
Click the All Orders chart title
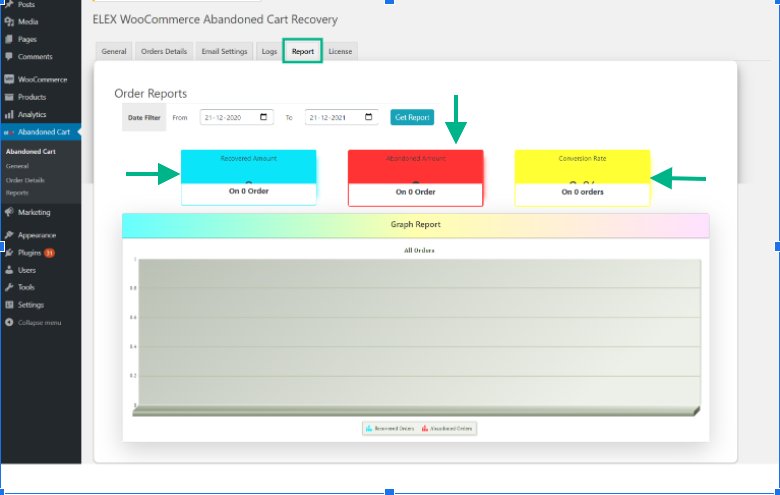click(x=419, y=250)
